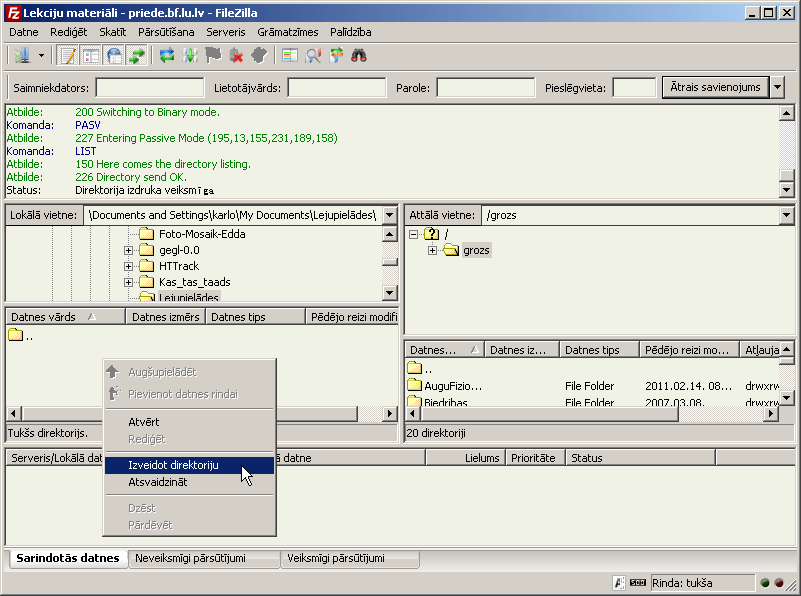This screenshot has width=801, height=596.
Task: Open the Pārsūtīšana menu
Action: click(x=166, y=32)
